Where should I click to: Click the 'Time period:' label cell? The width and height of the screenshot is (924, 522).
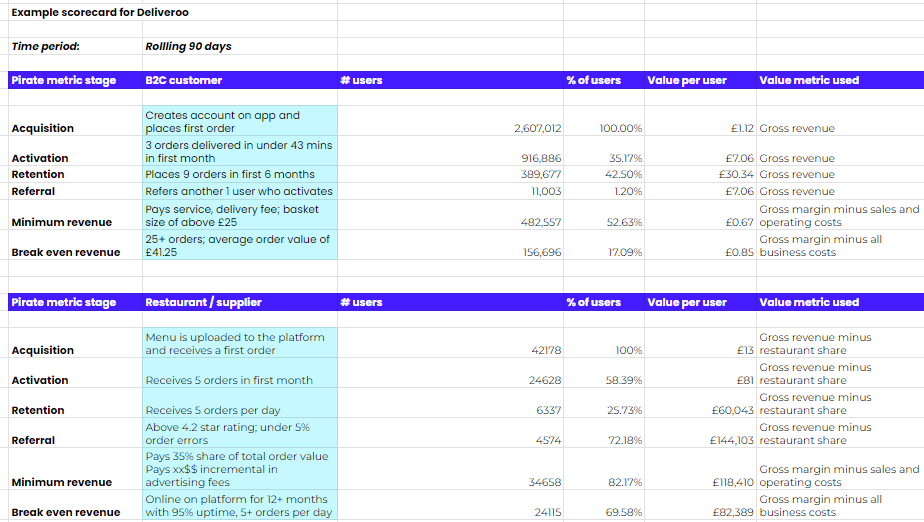point(75,46)
